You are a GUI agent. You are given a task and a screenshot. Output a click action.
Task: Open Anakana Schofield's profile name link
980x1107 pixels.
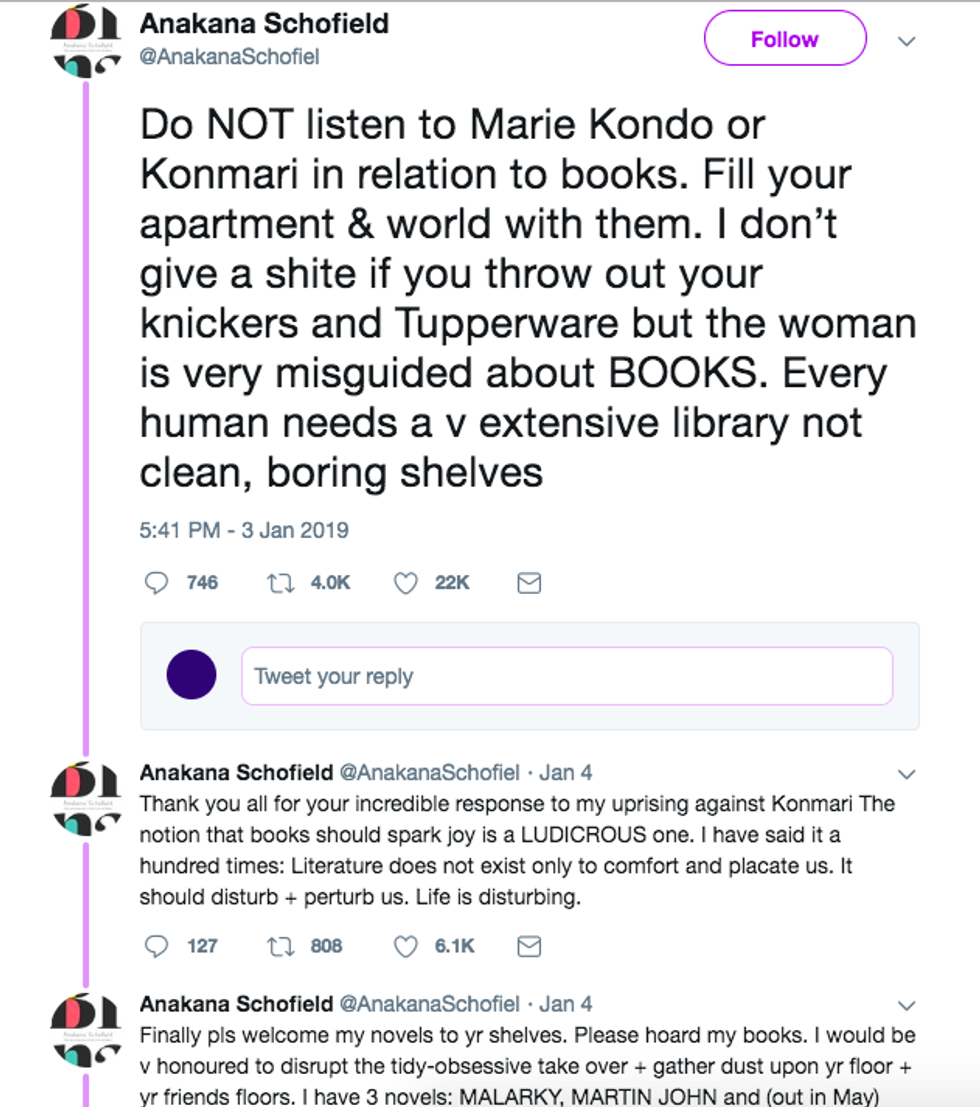264,24
